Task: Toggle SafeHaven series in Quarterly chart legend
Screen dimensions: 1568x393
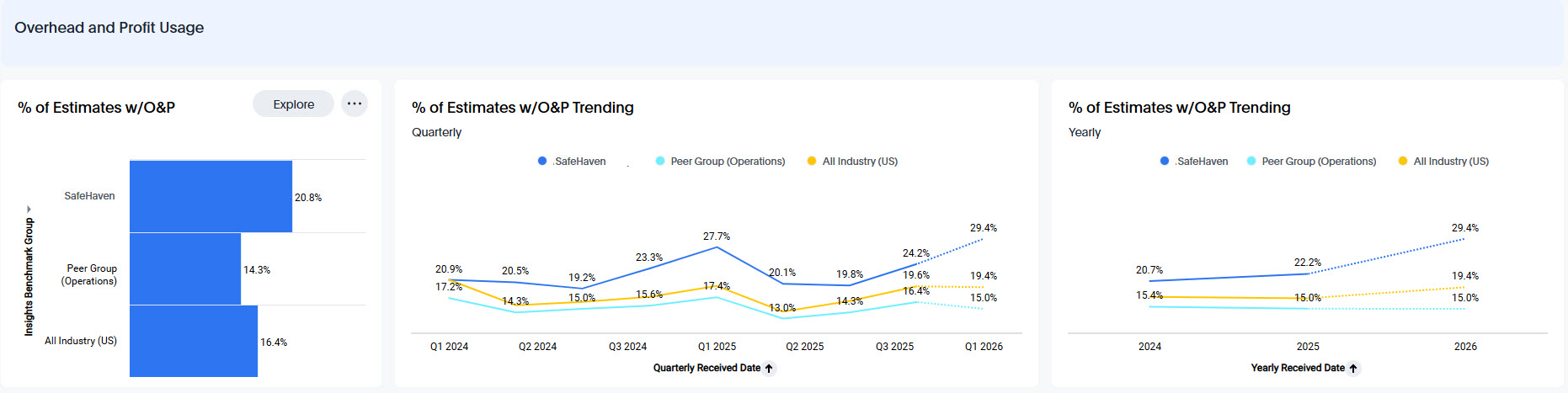Action: tap(579, 162)
